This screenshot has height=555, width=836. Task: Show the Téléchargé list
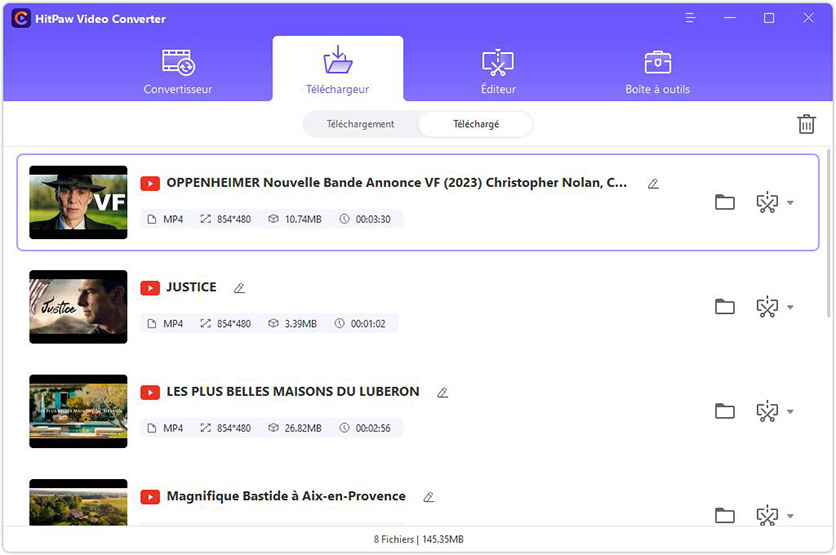tap(476, 124)
